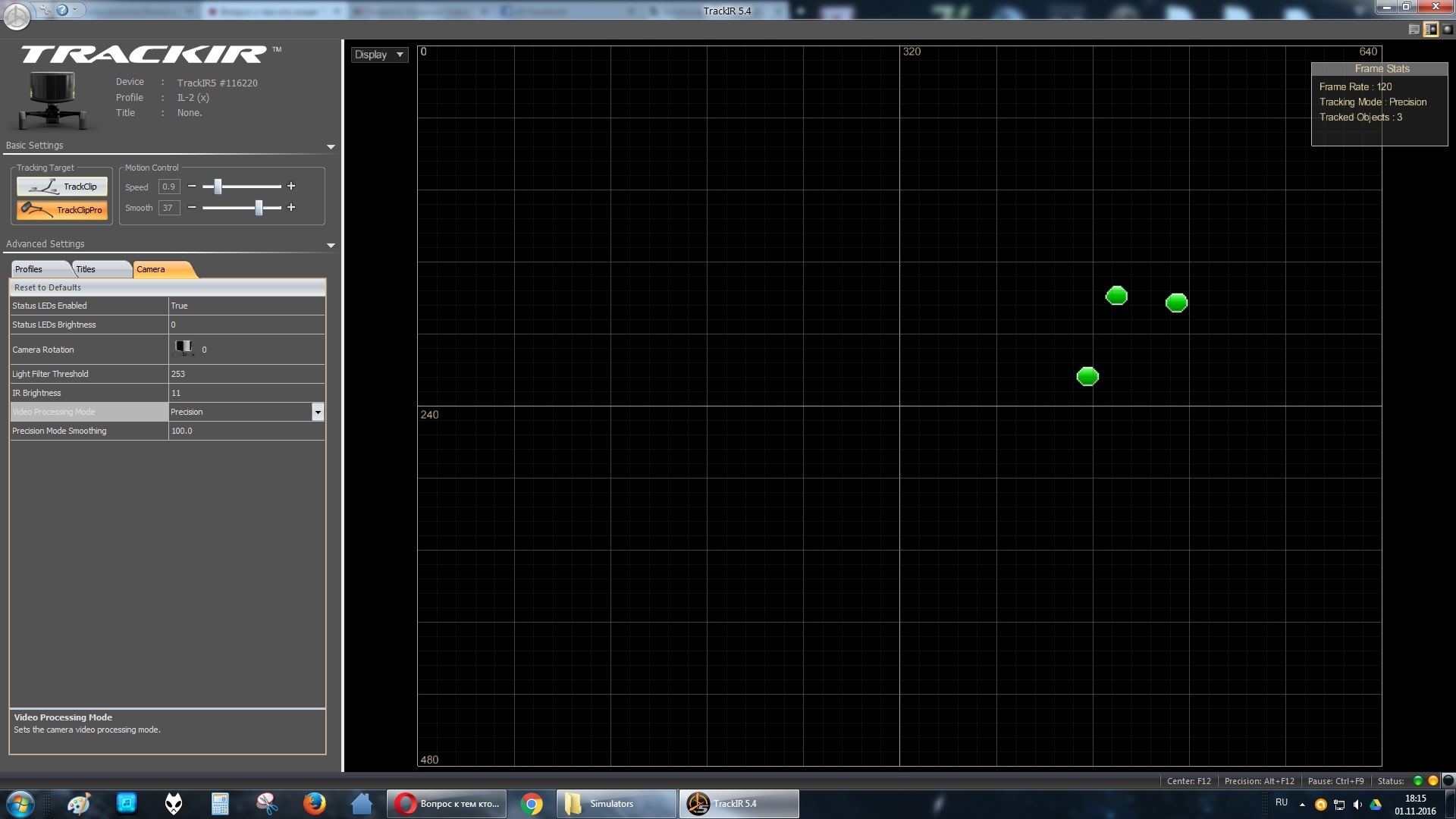Click the Frame Stats panel header
Image resolution: width=1456 pixels, height=819 pixels.
(1380, 68)
